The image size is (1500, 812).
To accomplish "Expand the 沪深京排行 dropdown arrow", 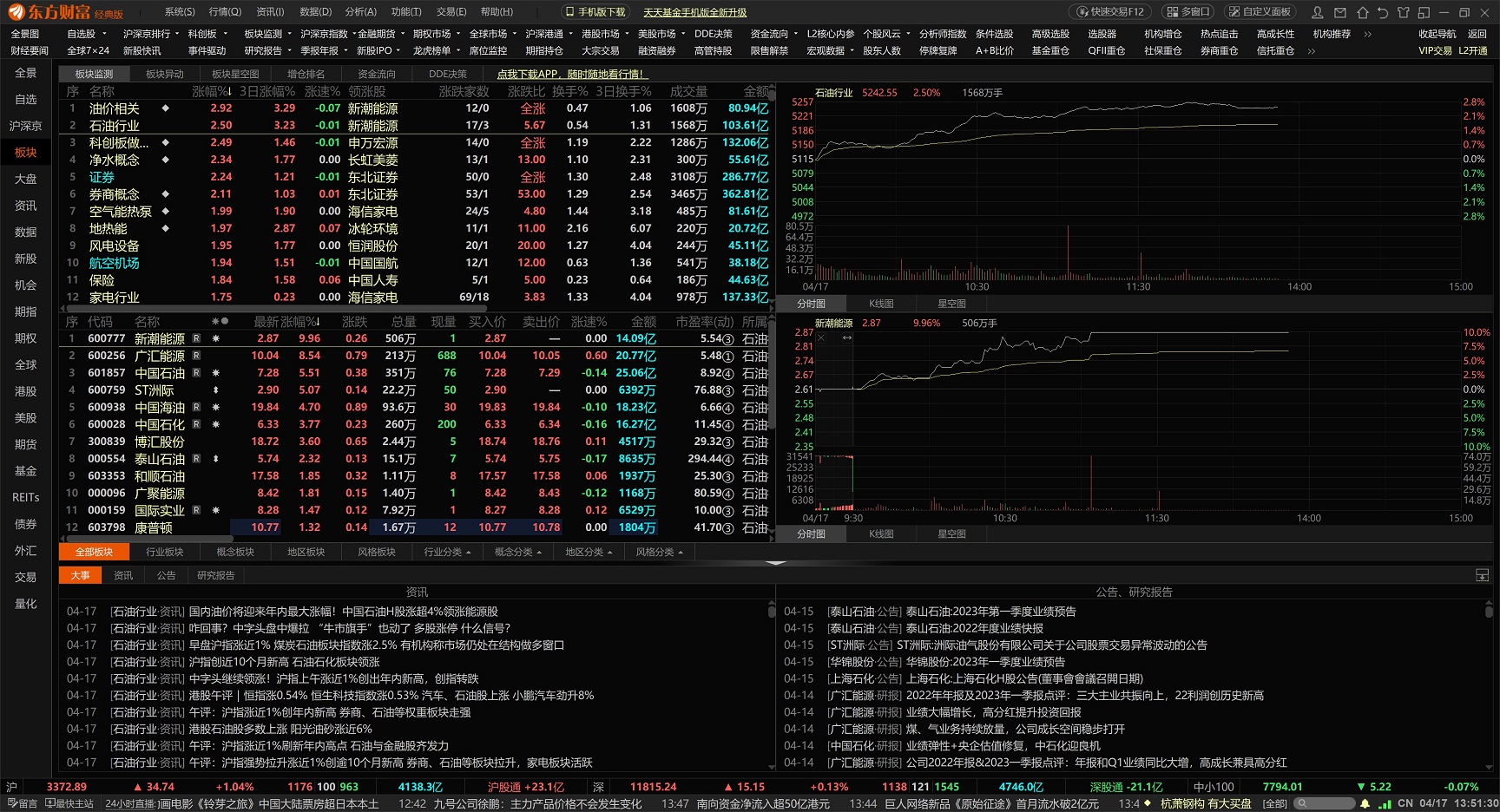I will (179, 35).
